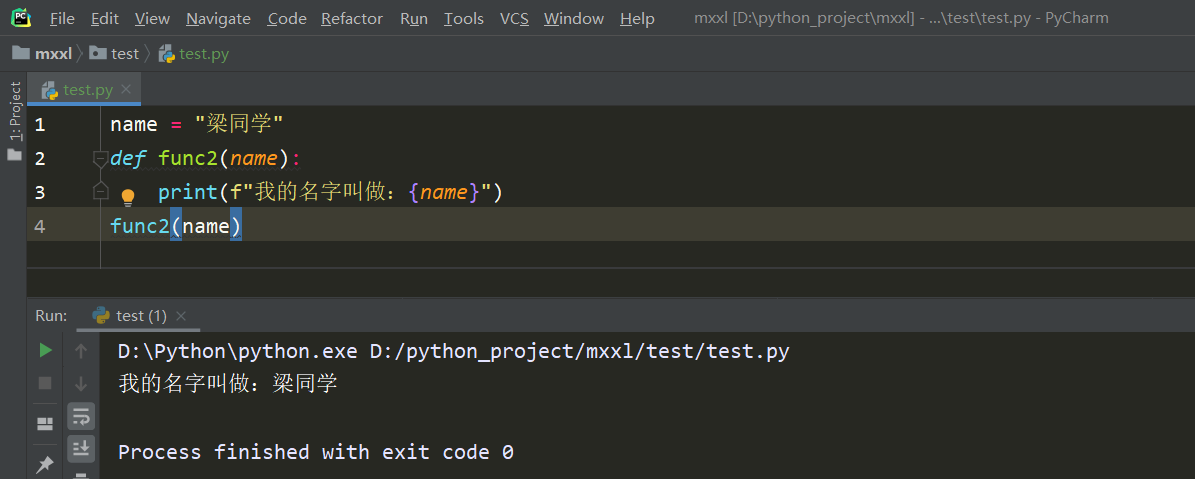Image resolution: width=1195 pixels, height=479 pixels.
Task: Click the green Rerun button
Action: [x=46, y=350]
